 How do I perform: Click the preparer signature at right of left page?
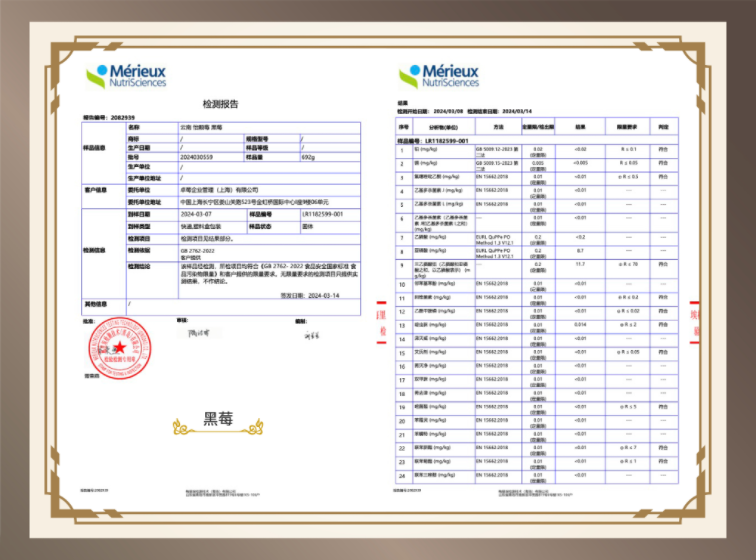[312, 335]
